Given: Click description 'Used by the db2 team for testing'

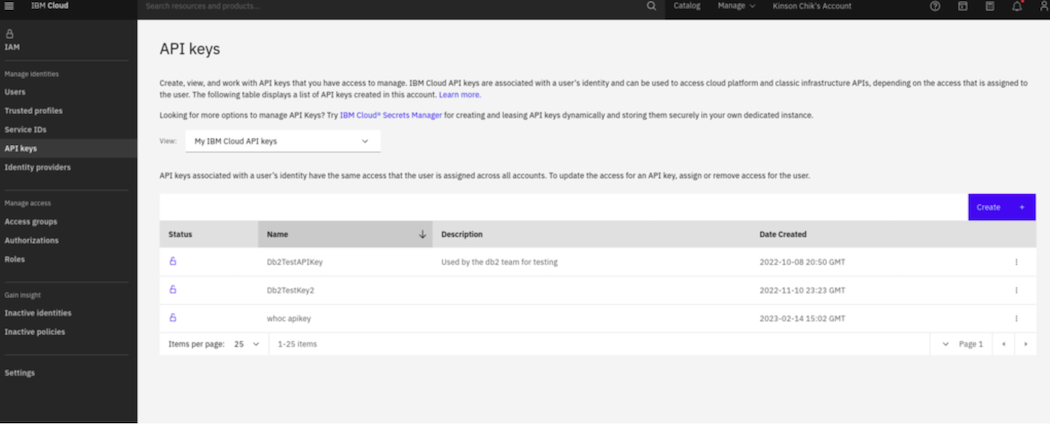Looking at the screenshot, I should (500, 262).
